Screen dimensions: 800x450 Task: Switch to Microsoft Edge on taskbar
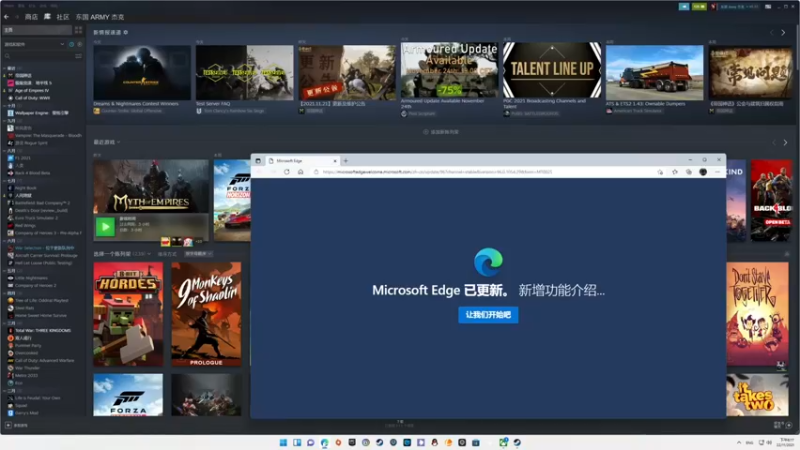(324, 442)
